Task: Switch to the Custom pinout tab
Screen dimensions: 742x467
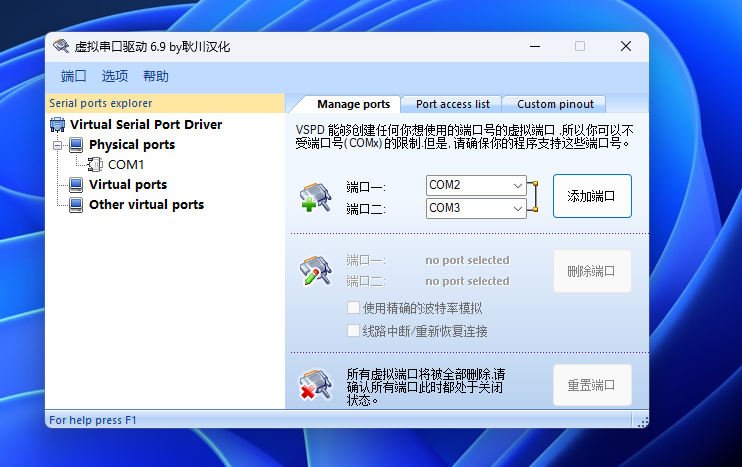Action: (555, 104)
